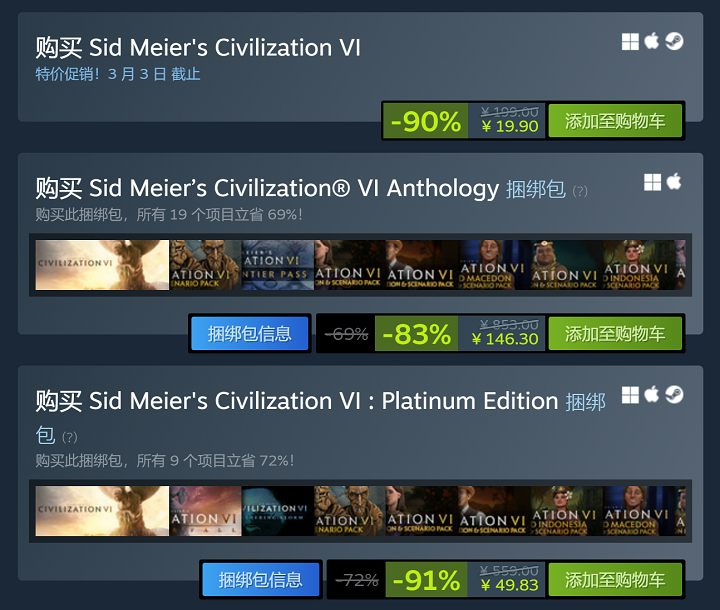Open Indonesia scenario pack thumbnail in Platinum Edition
Viewport: 720px width, 610px height.
click(566, 511)
